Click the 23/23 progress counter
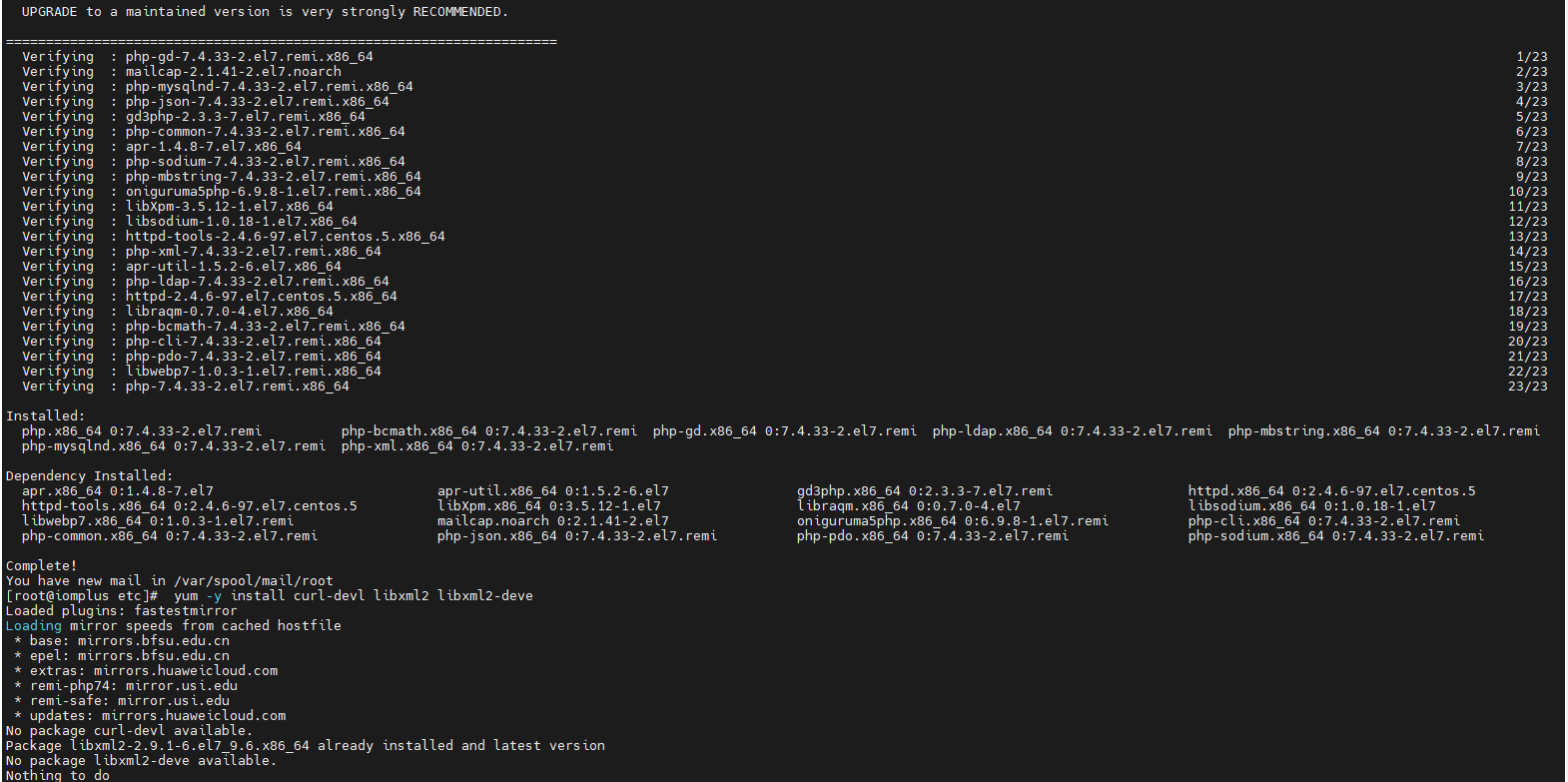Viewport: 1568px width, 782px height. pos(1527,386)
